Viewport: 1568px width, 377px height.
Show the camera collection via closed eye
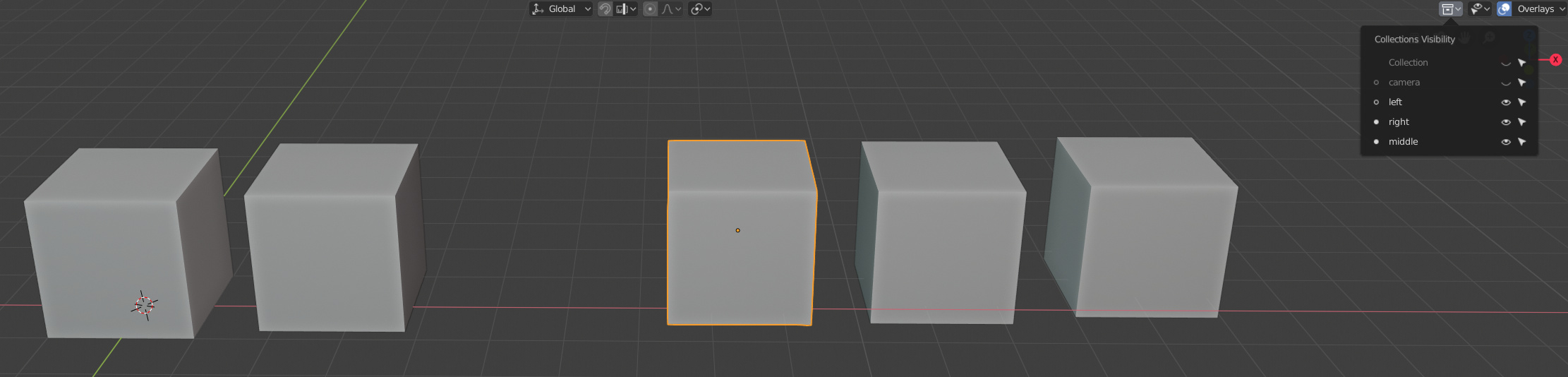1506,83
